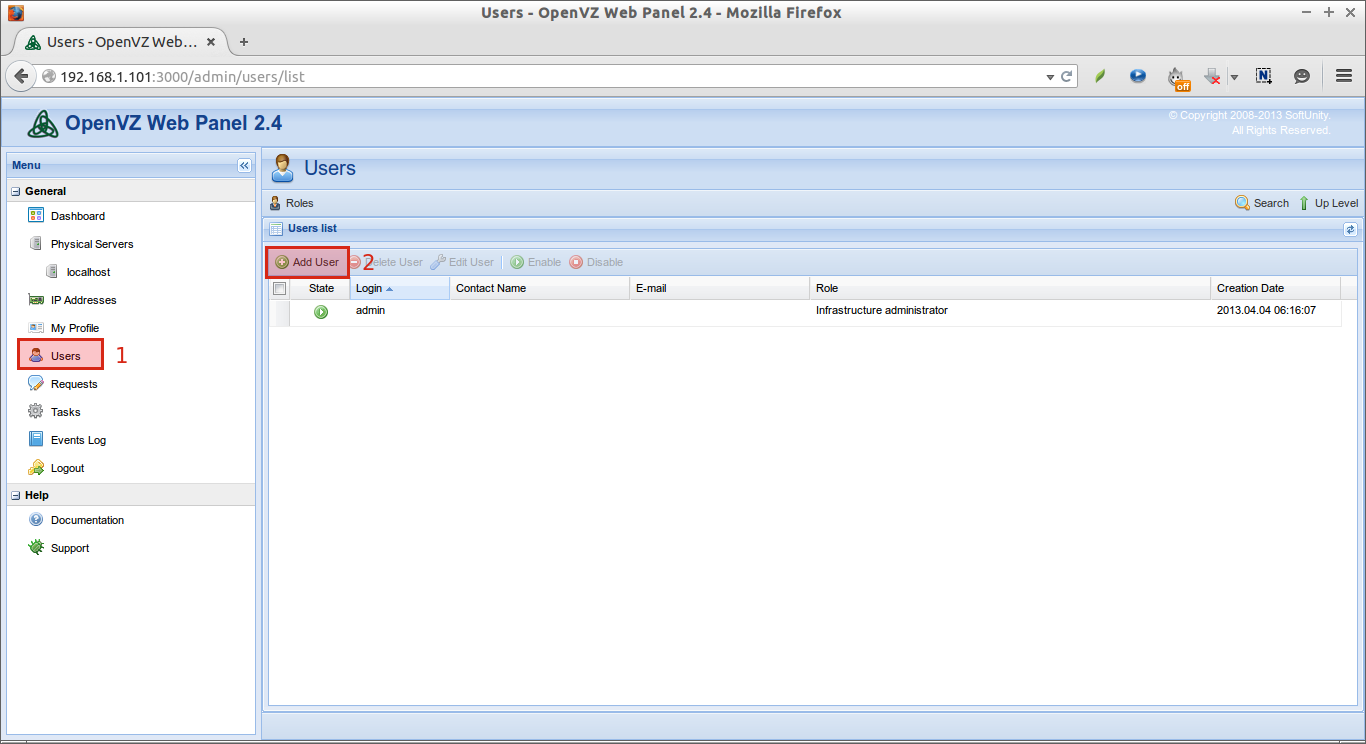The image size is (1366, 744).
Task: Open the Tasks page
Action: click(65, 412)
